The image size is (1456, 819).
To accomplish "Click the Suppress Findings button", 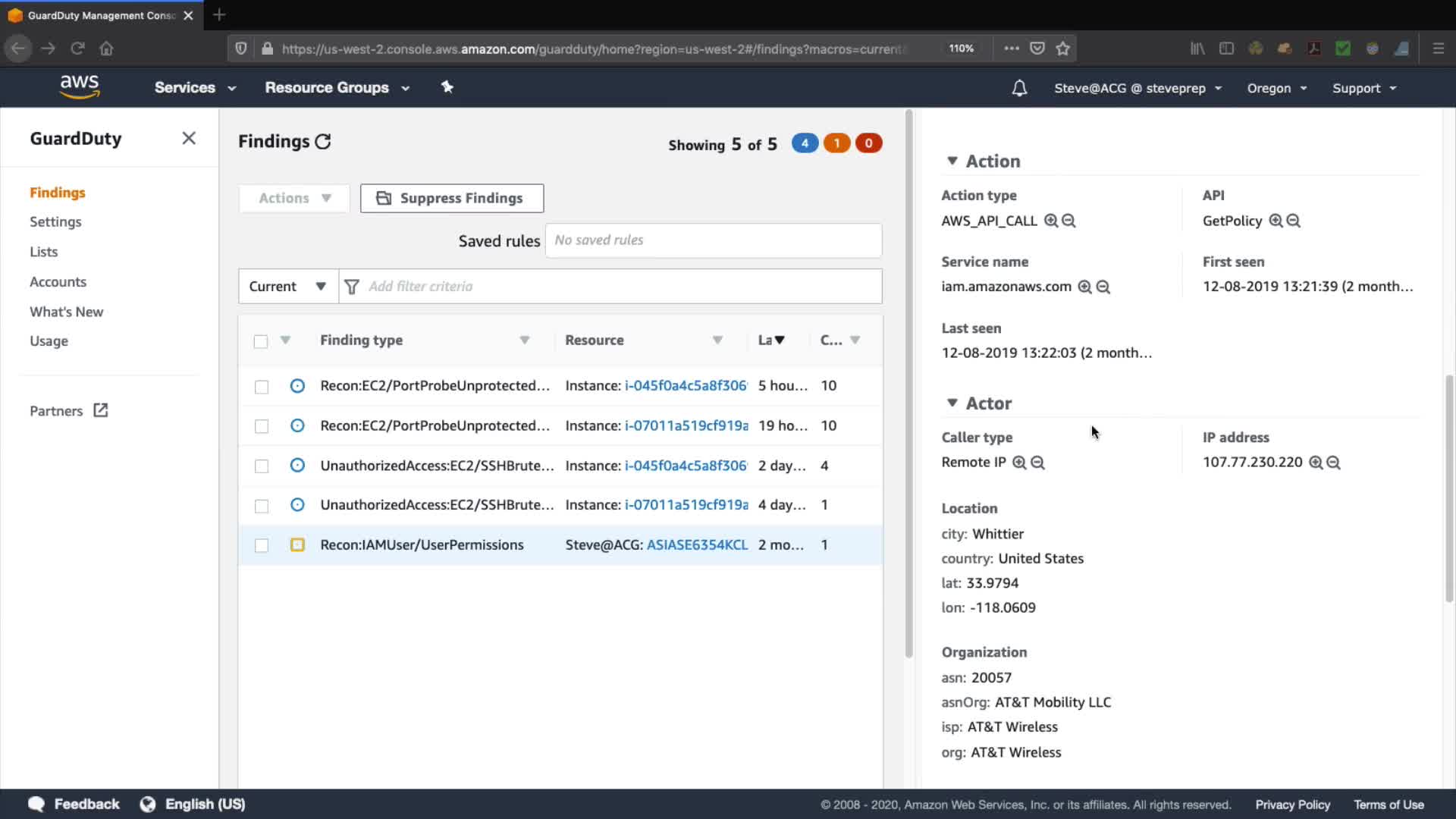I will tap(452, 198).
